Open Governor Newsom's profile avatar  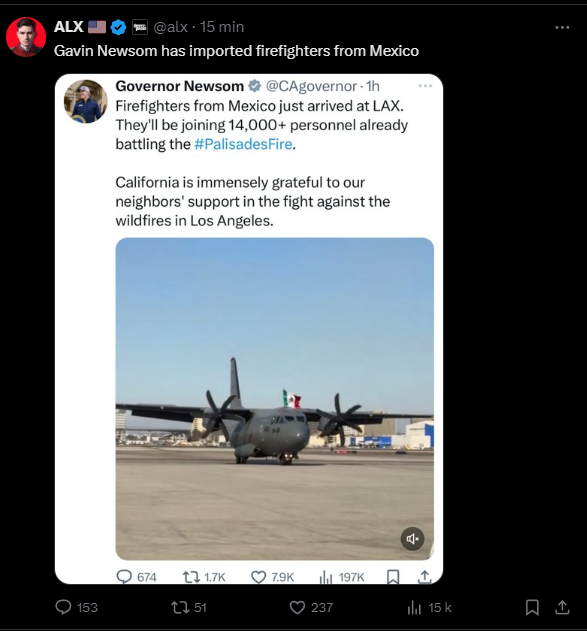[86, 101]
